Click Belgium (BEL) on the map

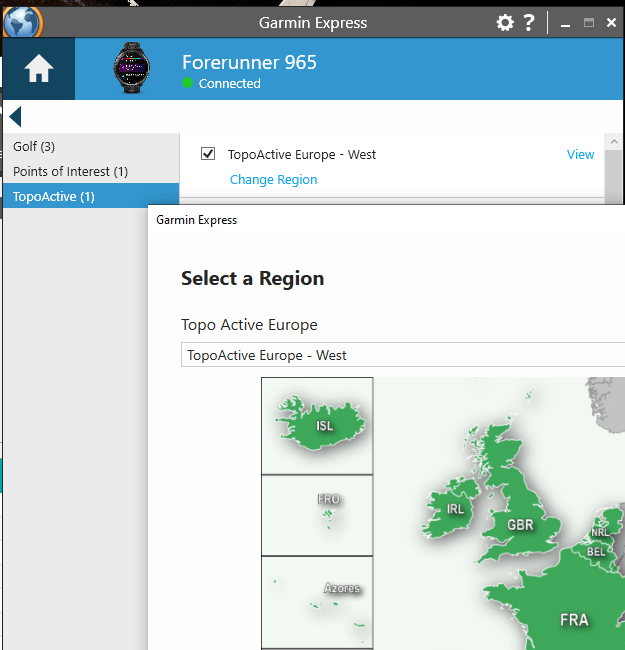point(596,552)
